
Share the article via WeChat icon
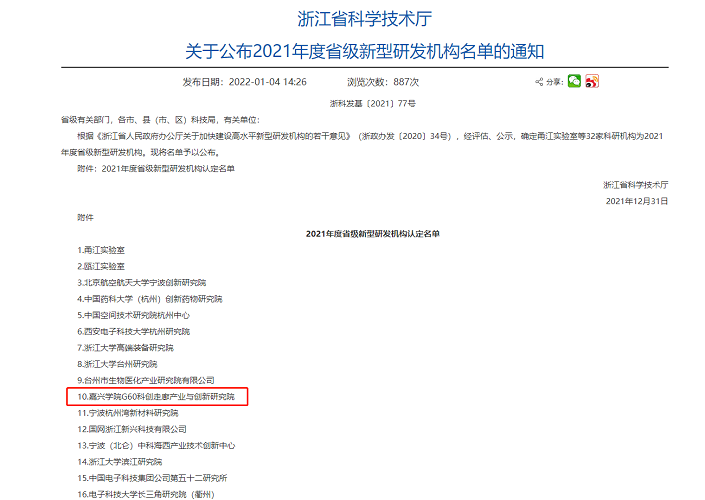[574, 81]
